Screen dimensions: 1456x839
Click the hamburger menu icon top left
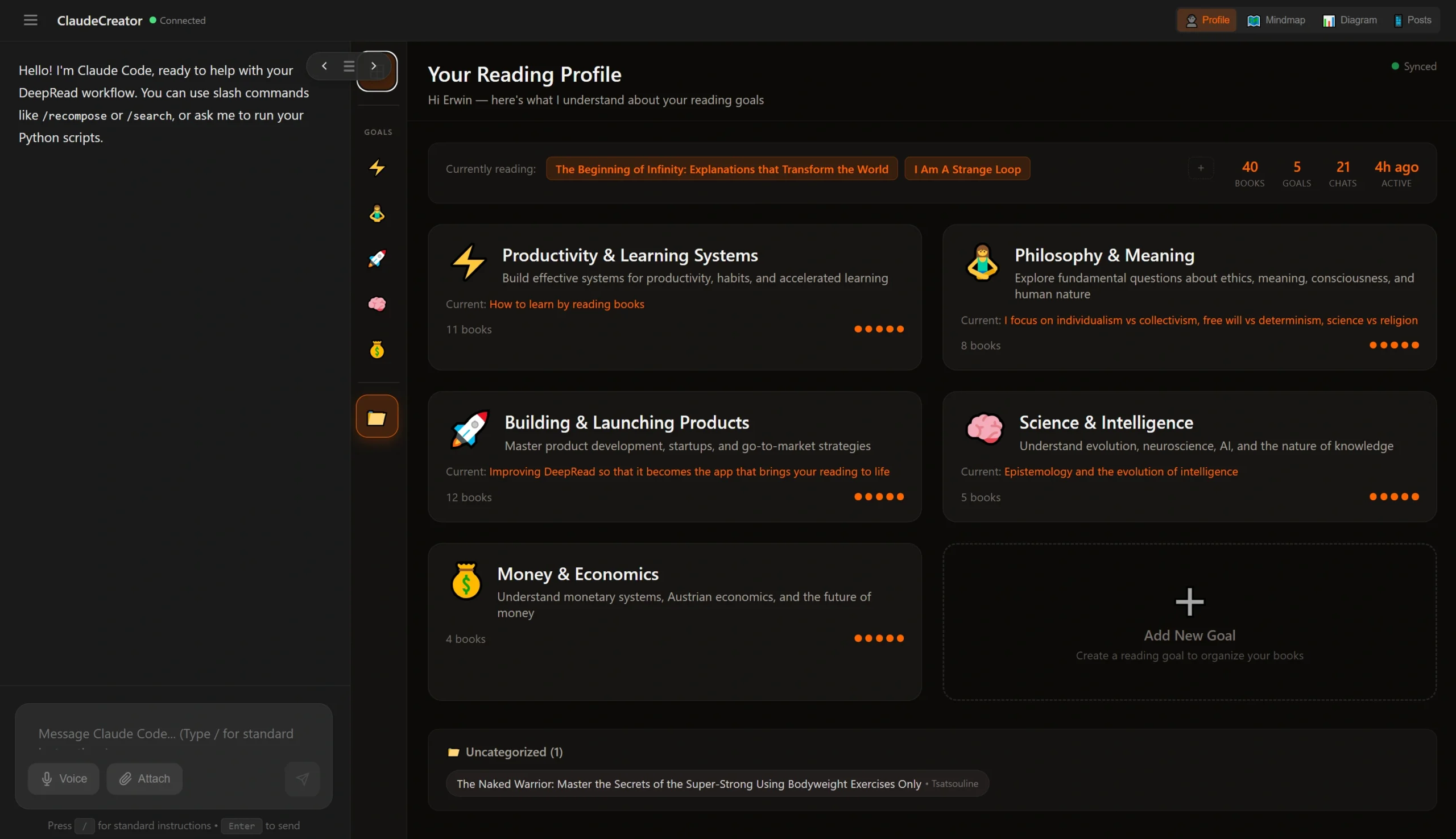coord(31,20)
